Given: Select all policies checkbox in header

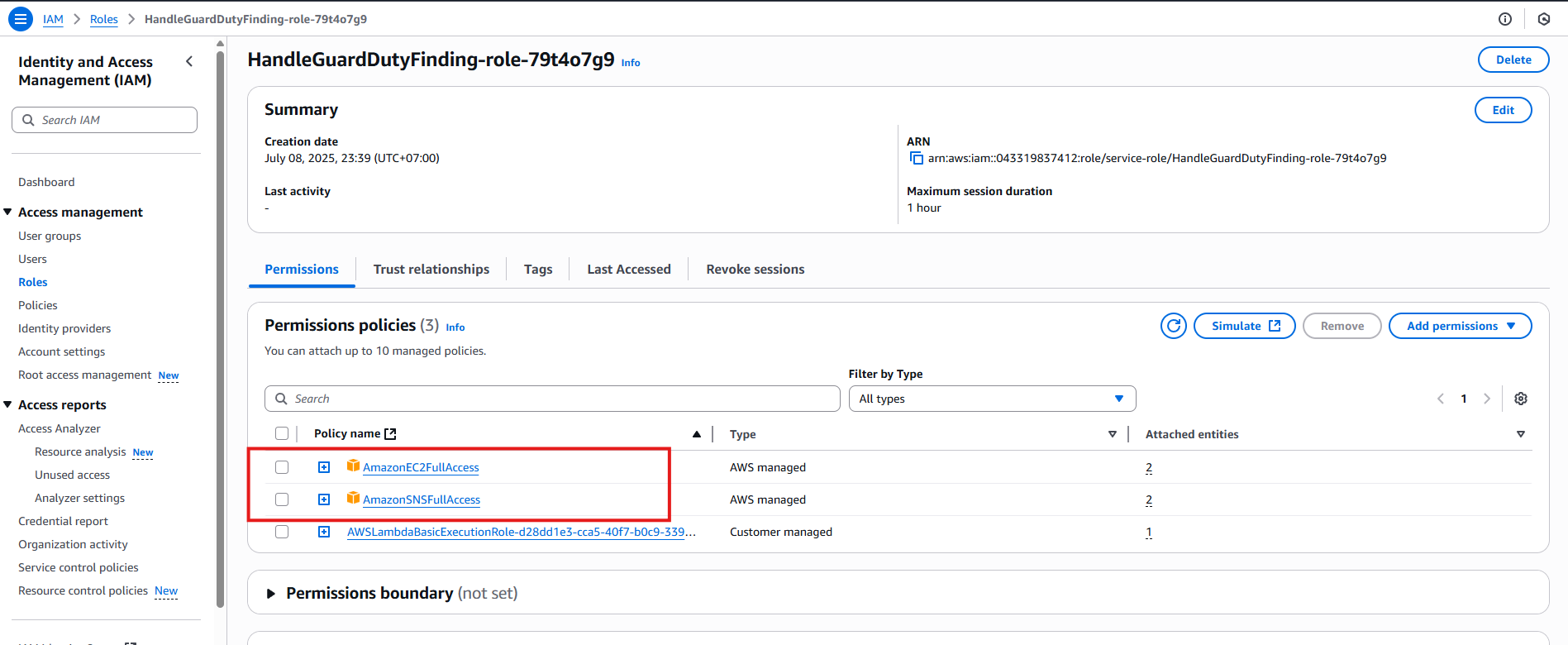Looking at the screenshot, I should pos(282,433).
